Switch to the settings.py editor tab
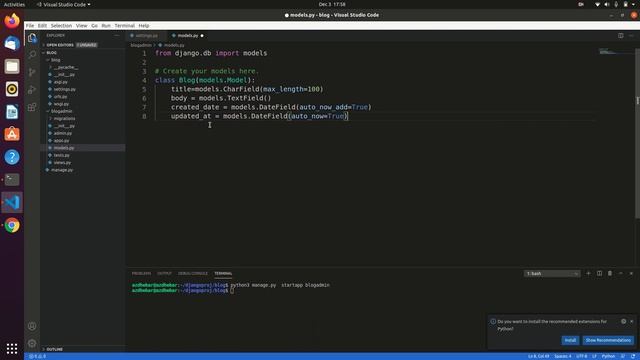 point(147,36)
